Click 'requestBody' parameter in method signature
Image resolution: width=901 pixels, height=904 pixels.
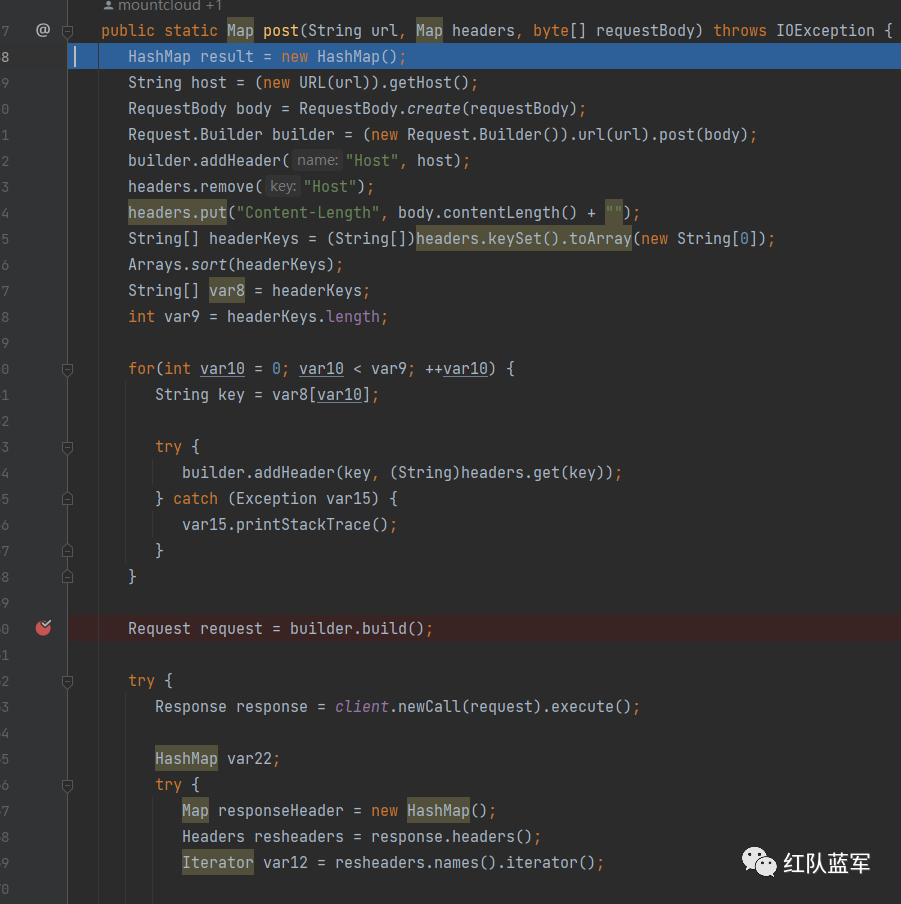645,31
